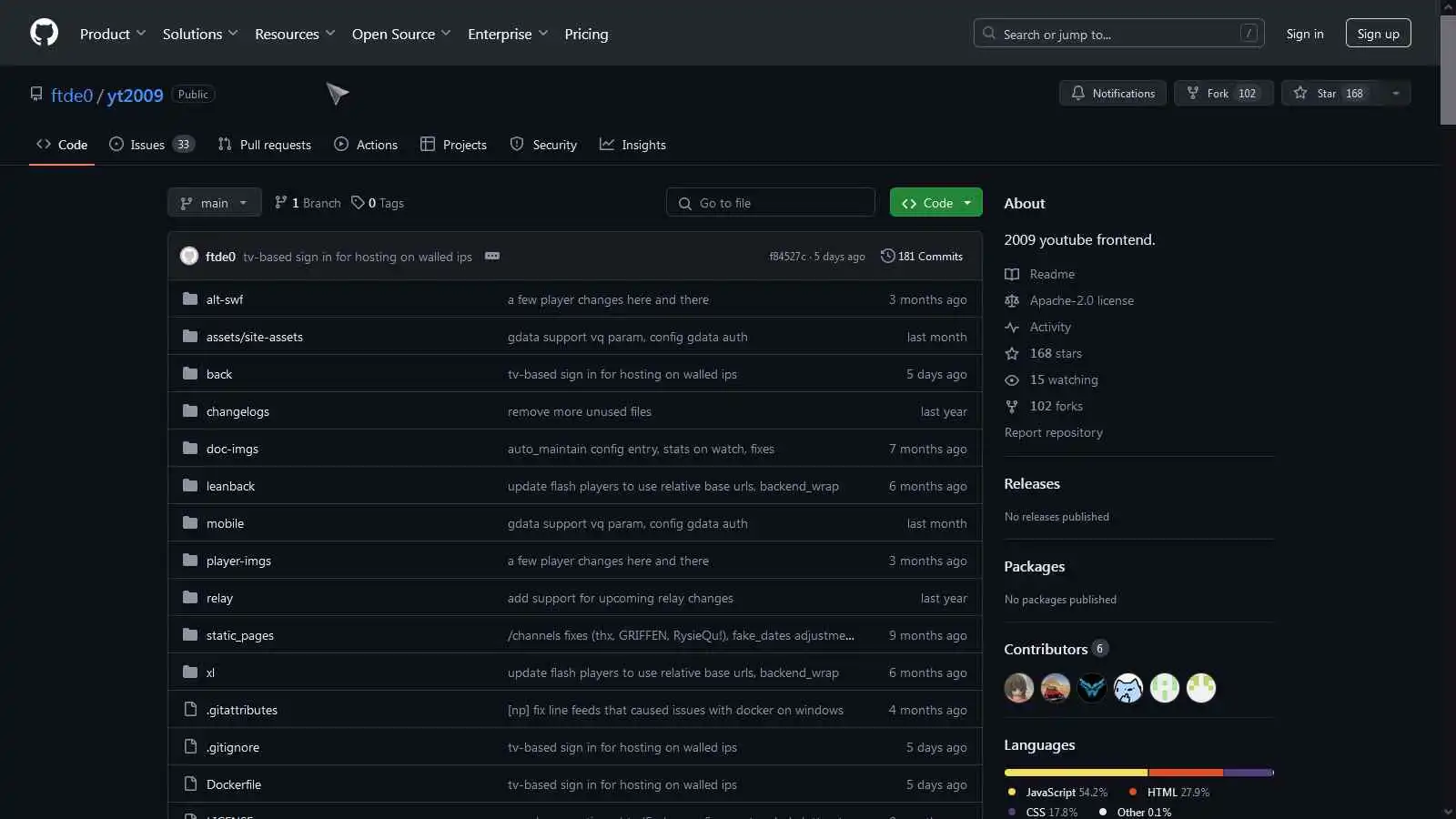Expand the Enterprise menu
The image size is (1456, 819).
tap(508, 34)
